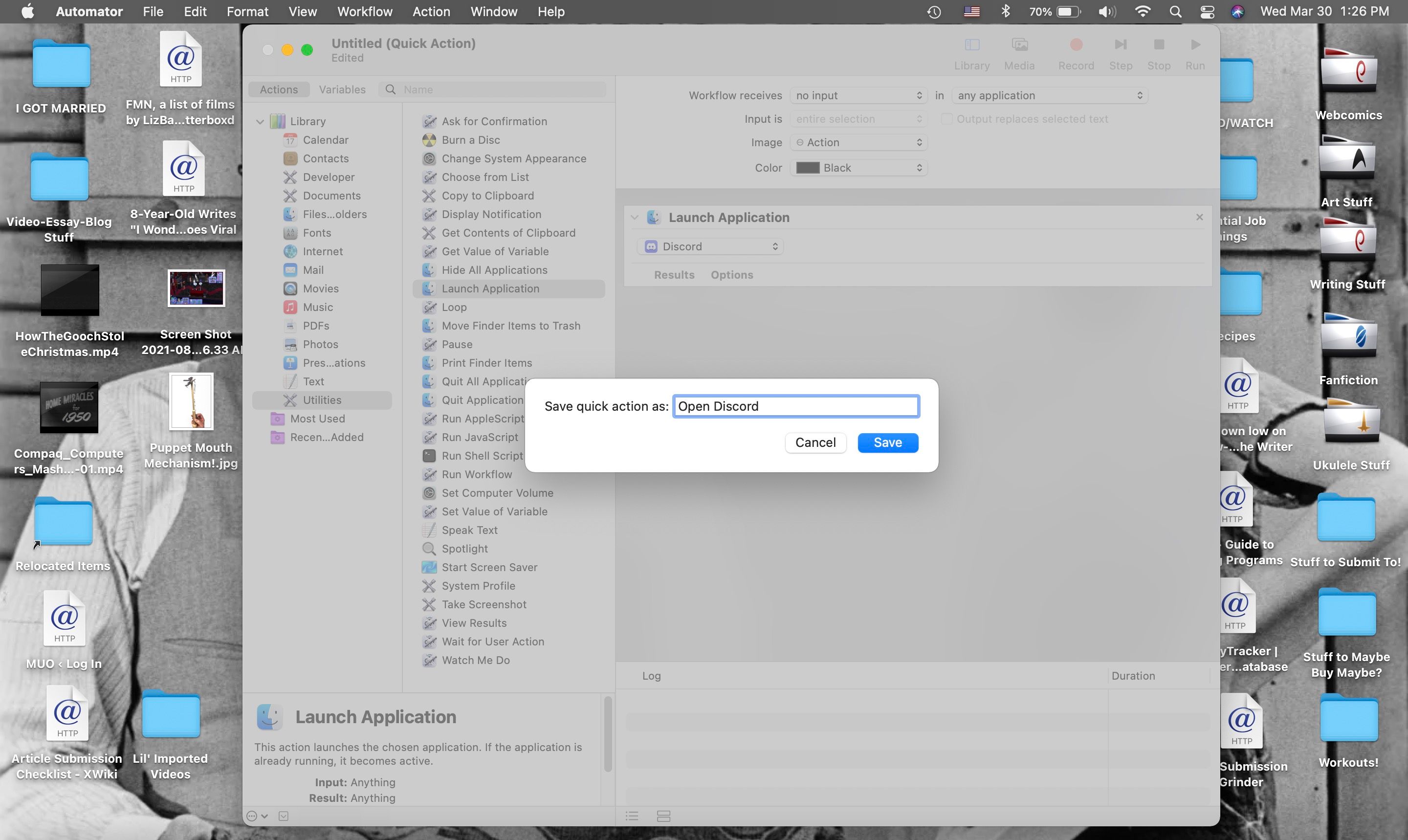Click Cancel to dismiss the save dialog
Image resolution: width=1408 pixels, height=840 pixels.
(x=815, y=442)
